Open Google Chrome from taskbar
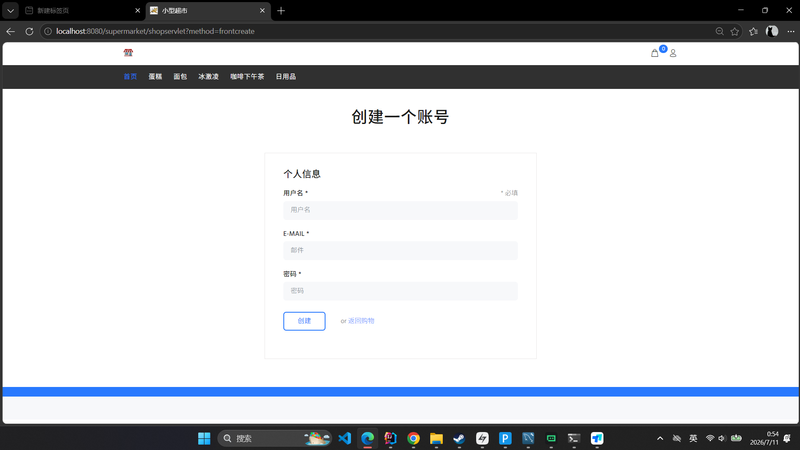Image resolution: width=800 pixels, height=450 pixels. pos(413,438)
